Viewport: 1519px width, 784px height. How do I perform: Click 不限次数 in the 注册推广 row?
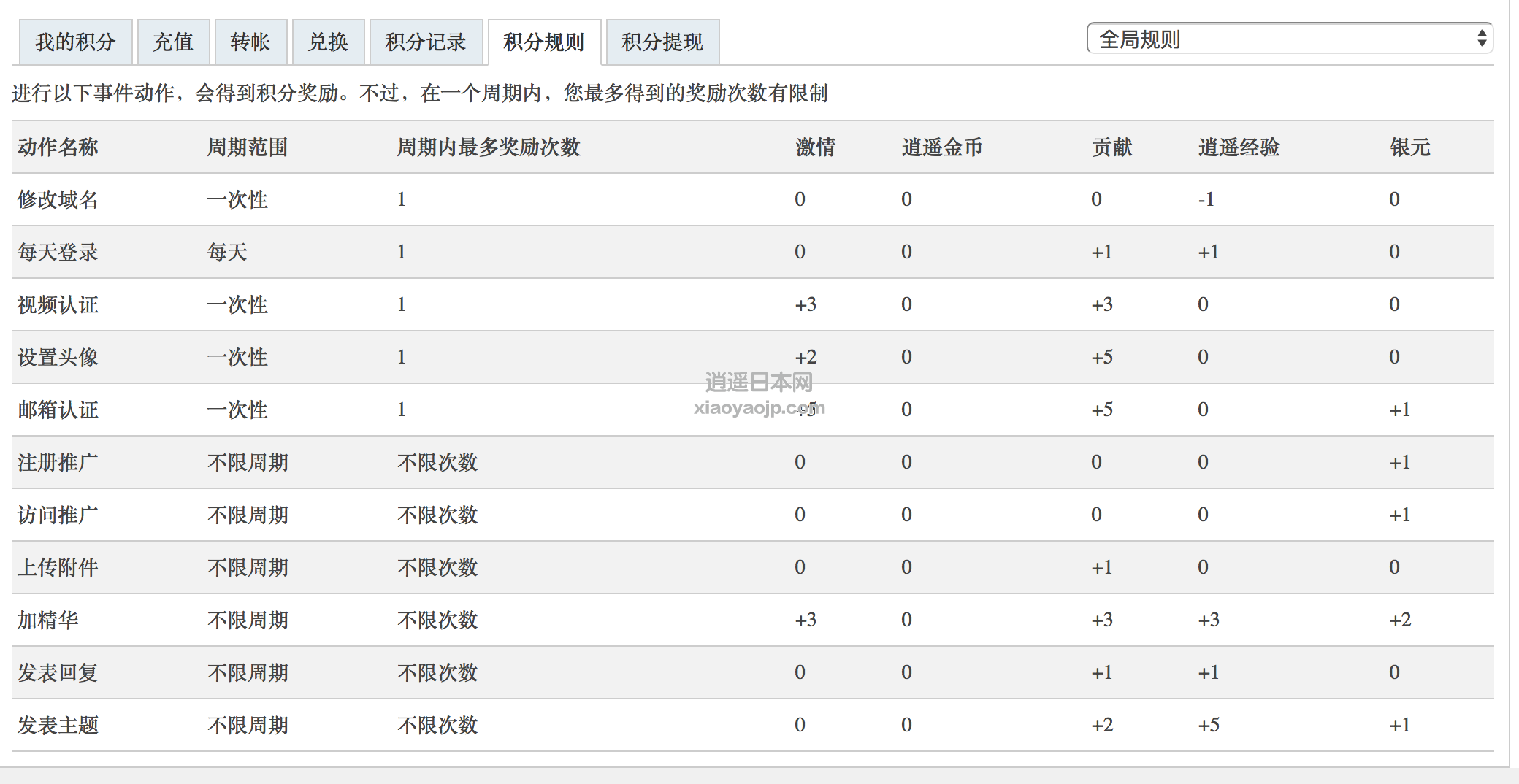pos(437,462)
